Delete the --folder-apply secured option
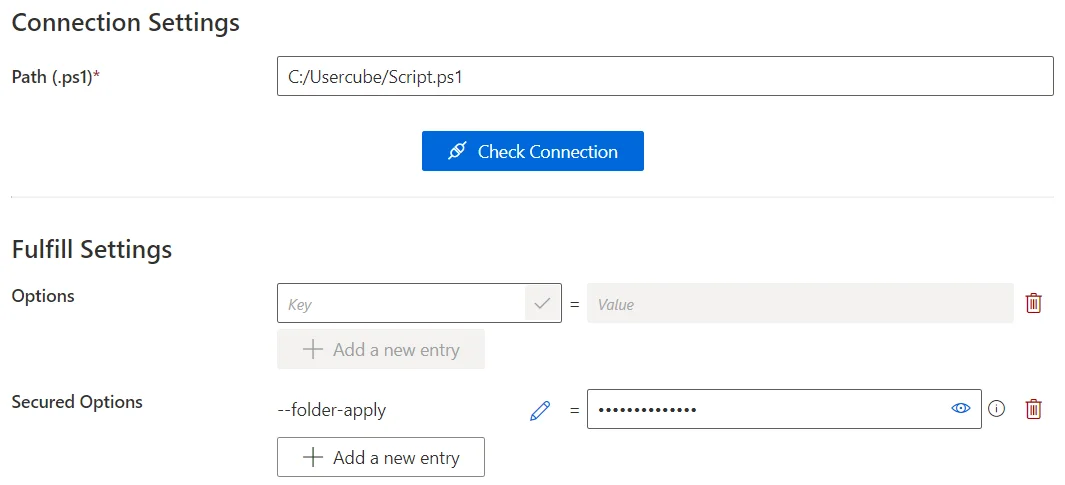 point(1033,409)
